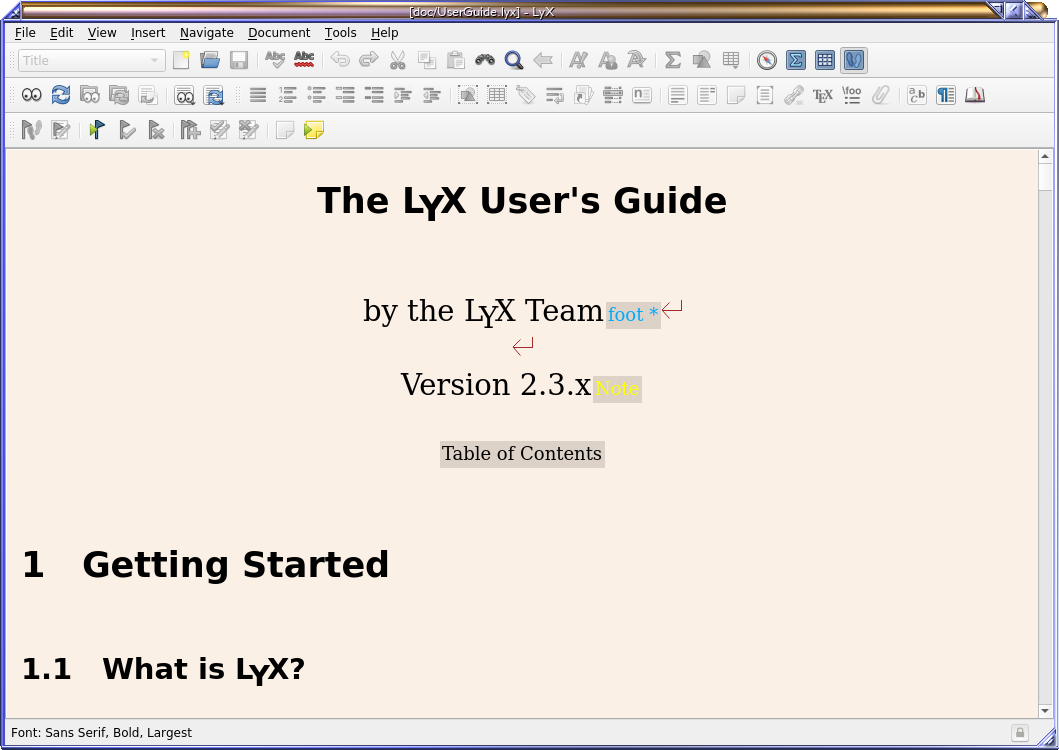Insert a footnote icon

(677, 95)
